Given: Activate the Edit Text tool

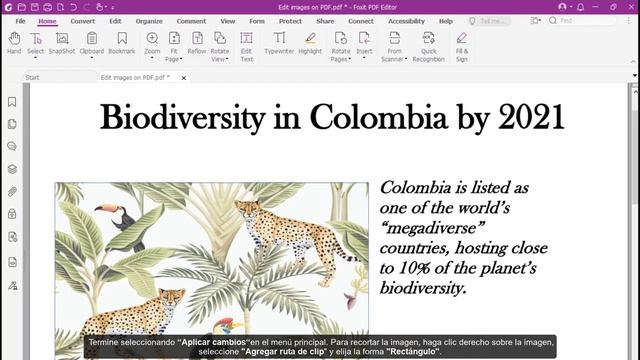Looking at the screenshot, I should pos(246,47).
